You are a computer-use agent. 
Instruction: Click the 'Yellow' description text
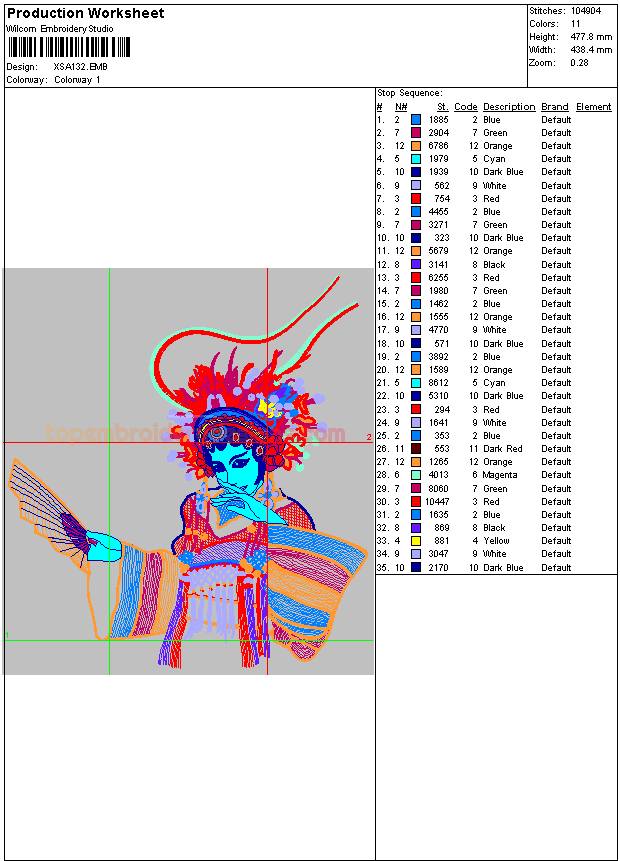496,541
